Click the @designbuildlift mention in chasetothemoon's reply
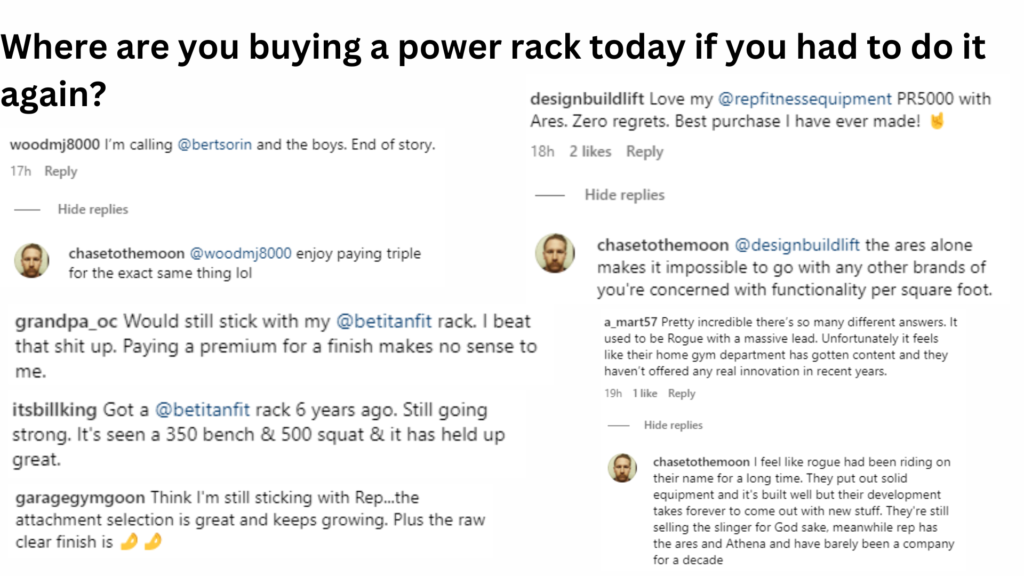Image resolution: width=1024 pixels, height=576 pixels. tap(798, 245)
